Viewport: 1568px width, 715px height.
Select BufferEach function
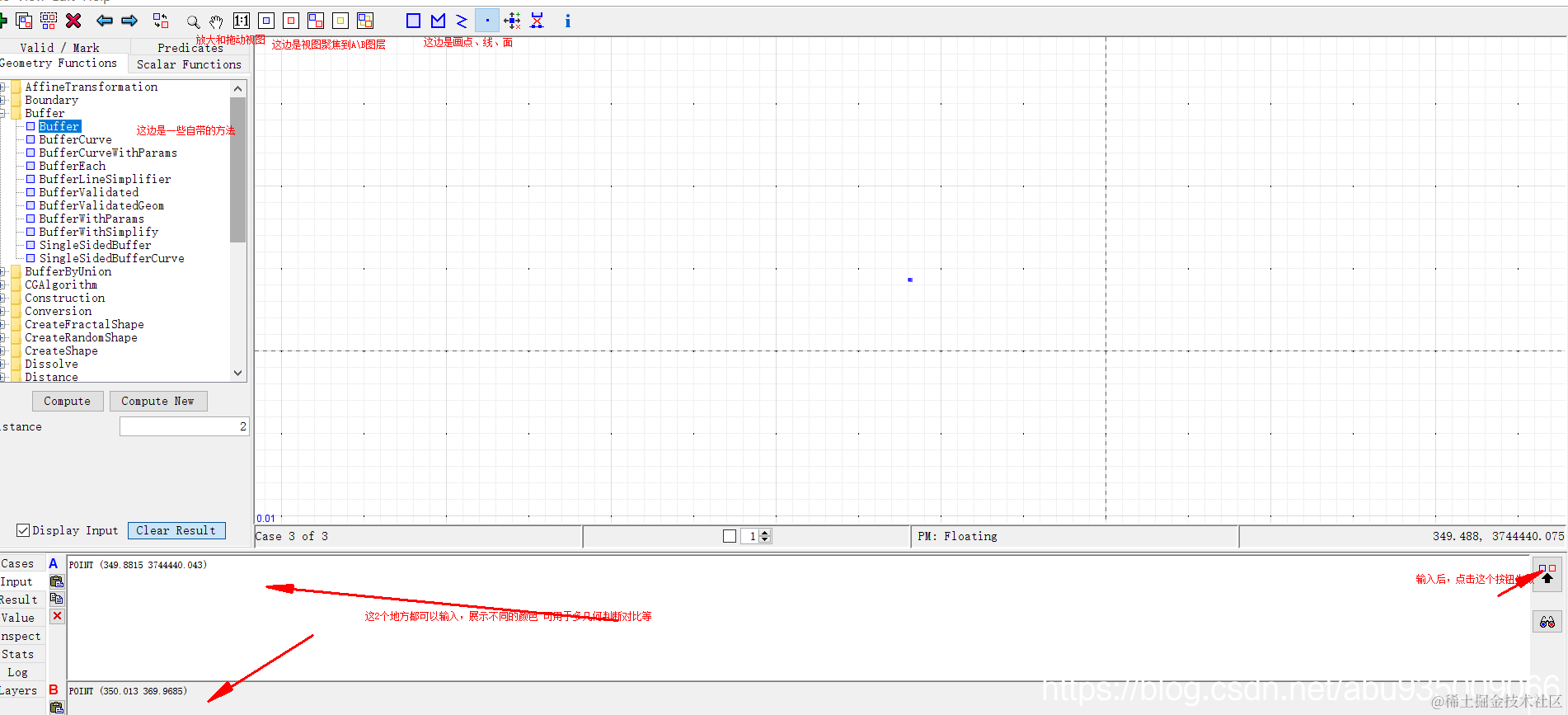point(72,166)
